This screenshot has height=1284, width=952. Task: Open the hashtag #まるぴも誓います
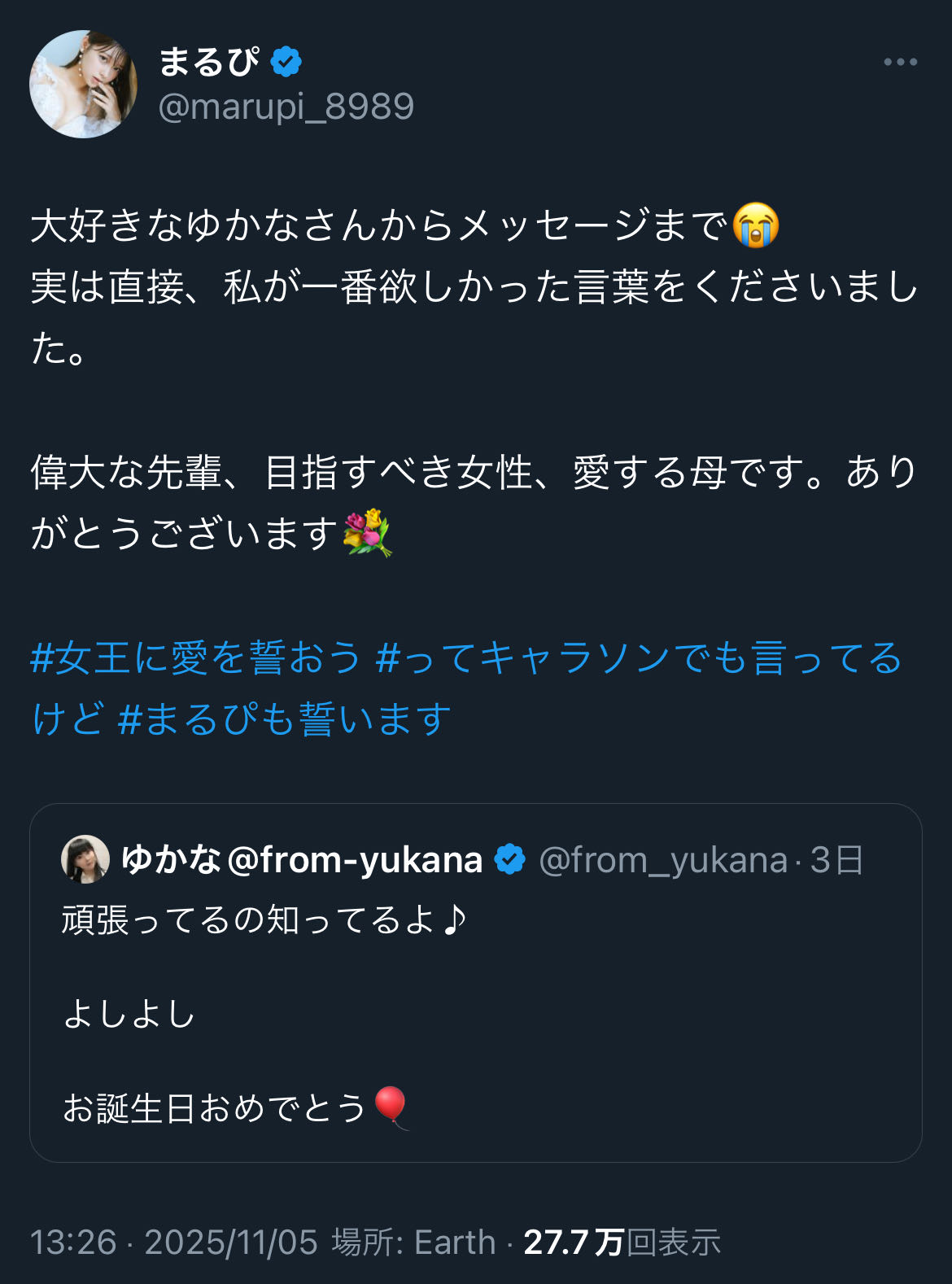[285, 719]
